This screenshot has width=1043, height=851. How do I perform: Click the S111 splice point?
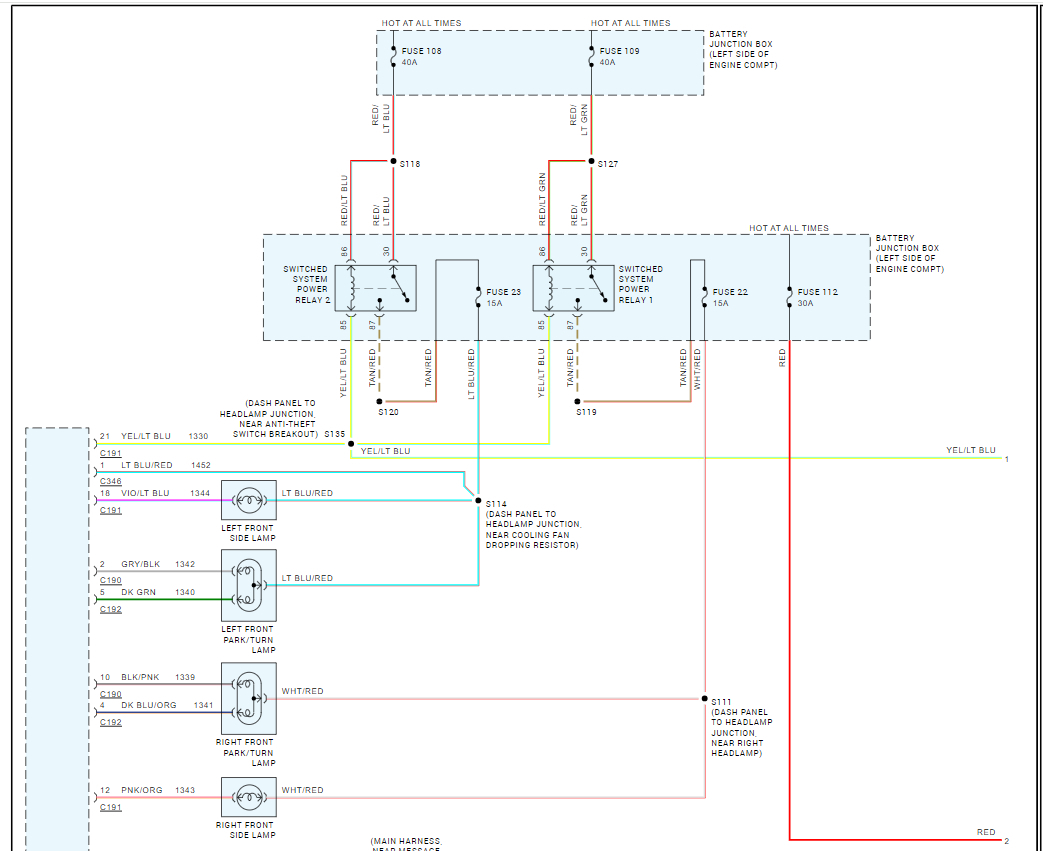[x=704, y=699]
